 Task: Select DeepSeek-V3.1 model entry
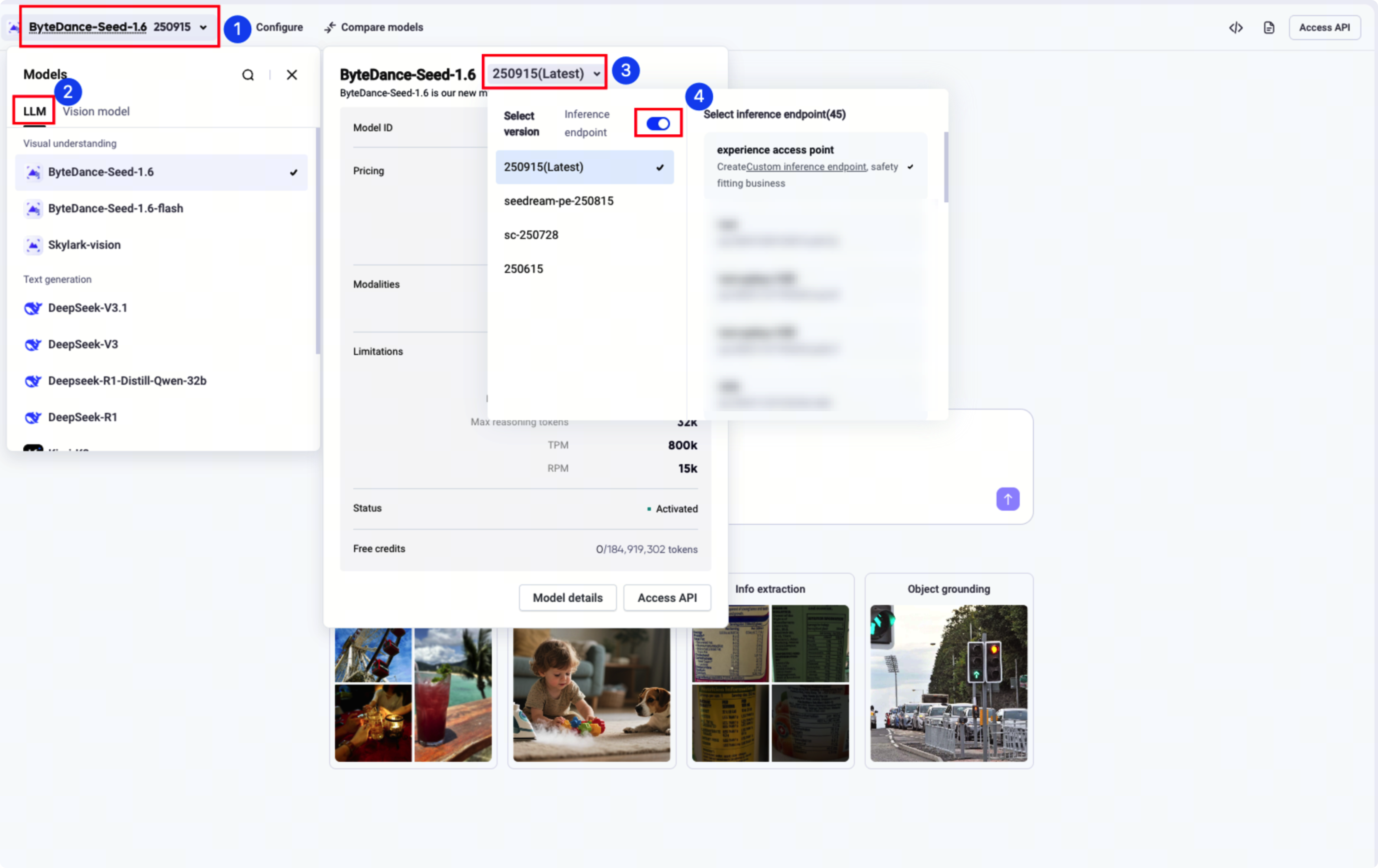point(87,308)
